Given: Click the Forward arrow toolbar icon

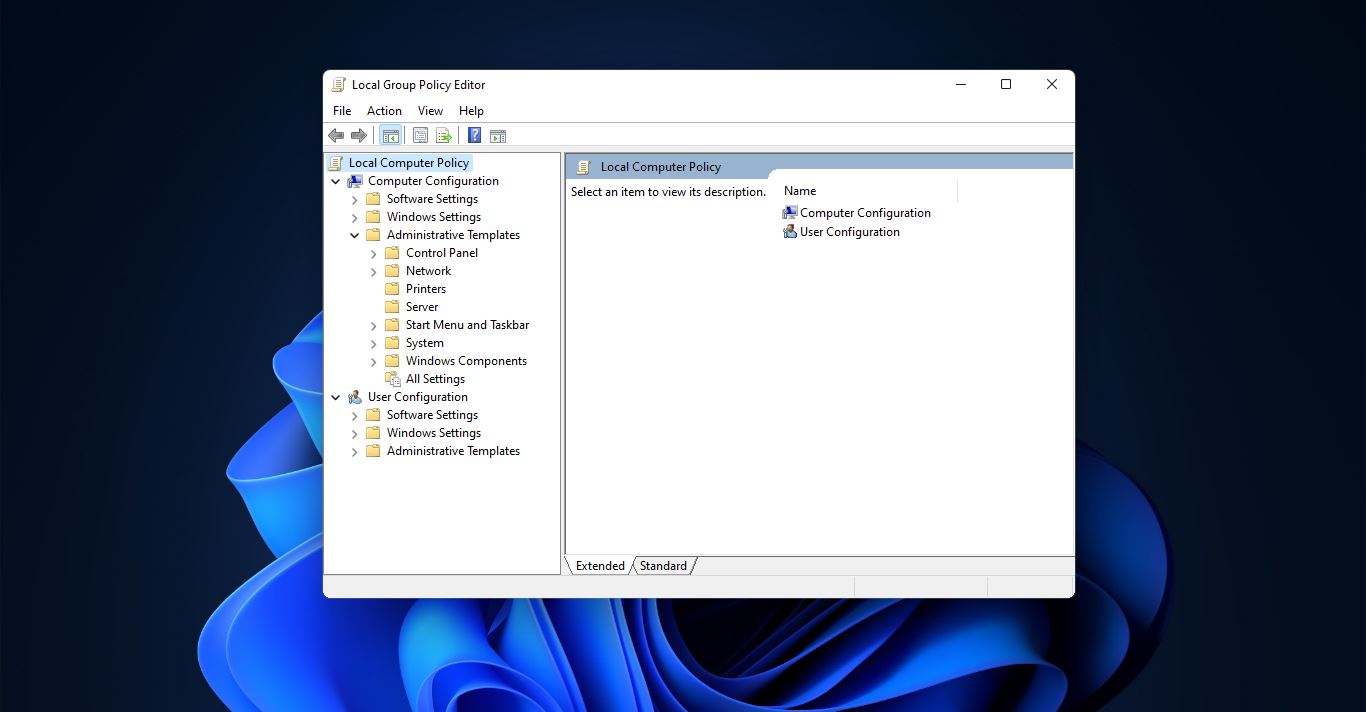Looking at the screenshot, I should [358, 136].
